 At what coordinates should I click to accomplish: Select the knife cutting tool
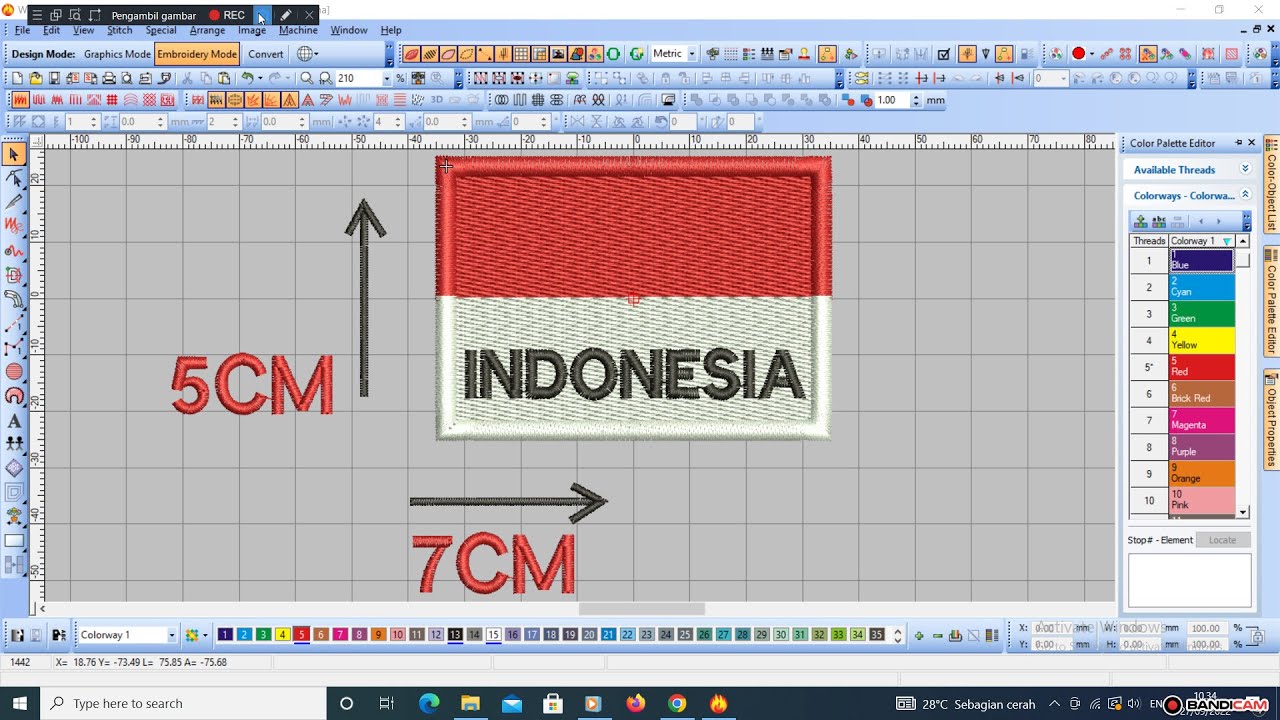[14, 202]
